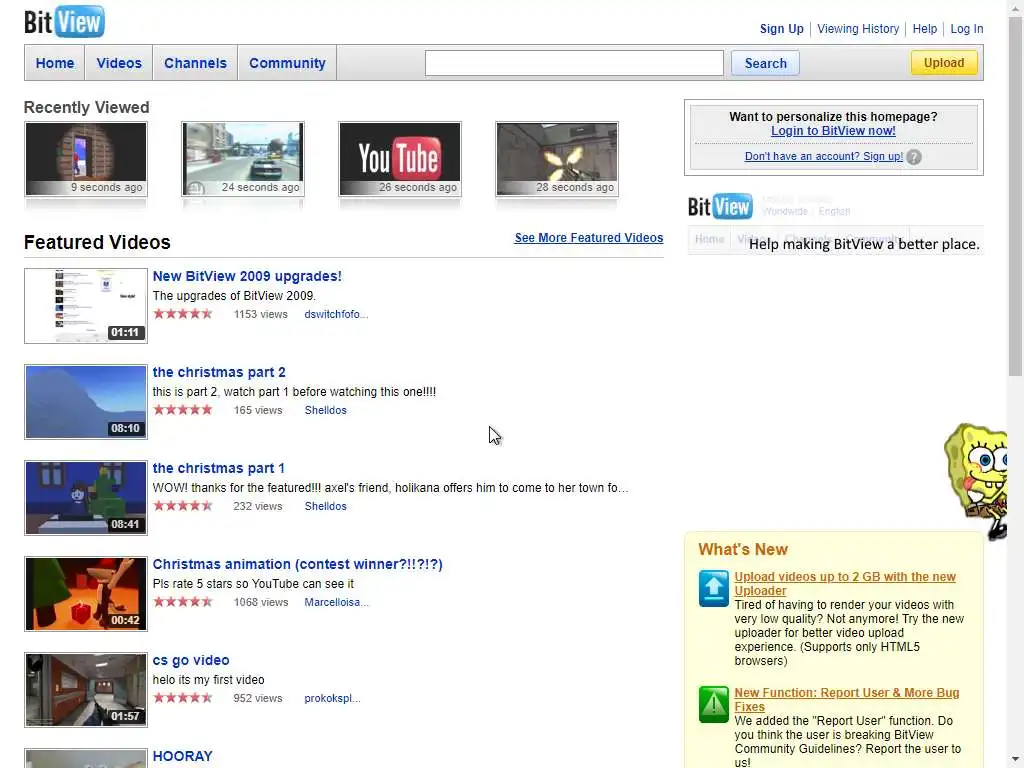Open See More Featured Videos

588,238
